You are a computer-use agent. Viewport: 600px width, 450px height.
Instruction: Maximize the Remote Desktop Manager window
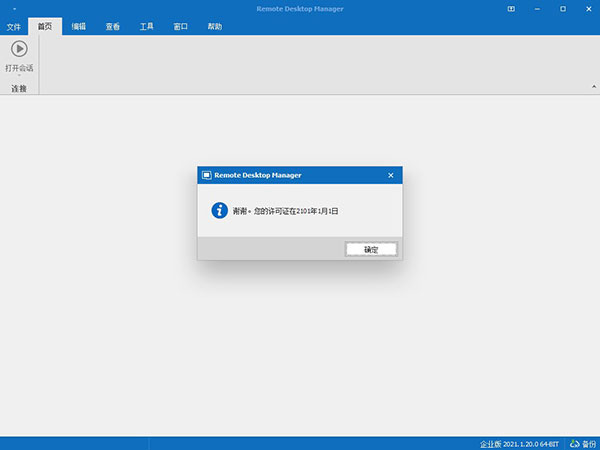point(563,9)
